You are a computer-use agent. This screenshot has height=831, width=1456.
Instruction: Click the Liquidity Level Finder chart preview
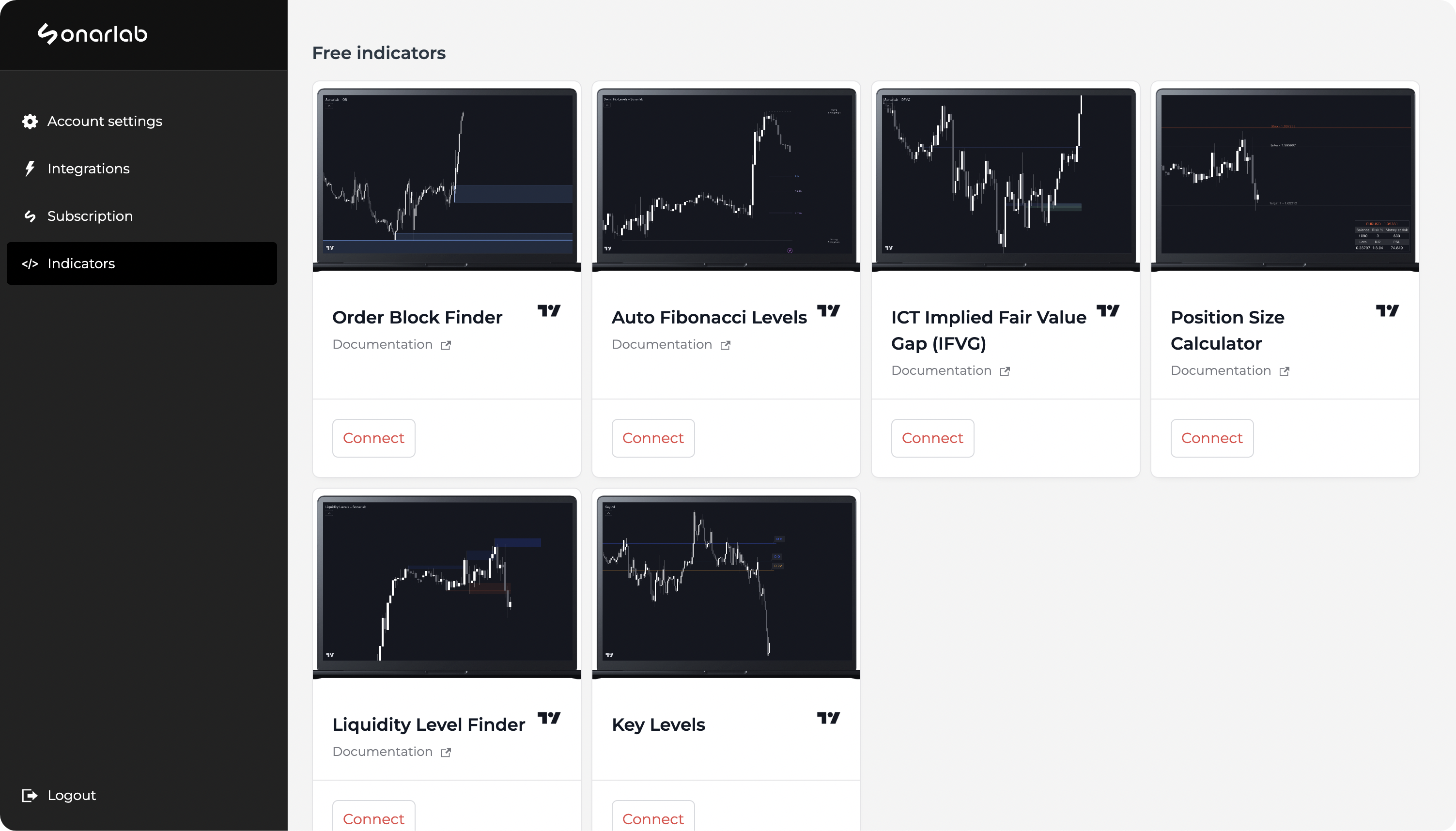tap(447, 582)
